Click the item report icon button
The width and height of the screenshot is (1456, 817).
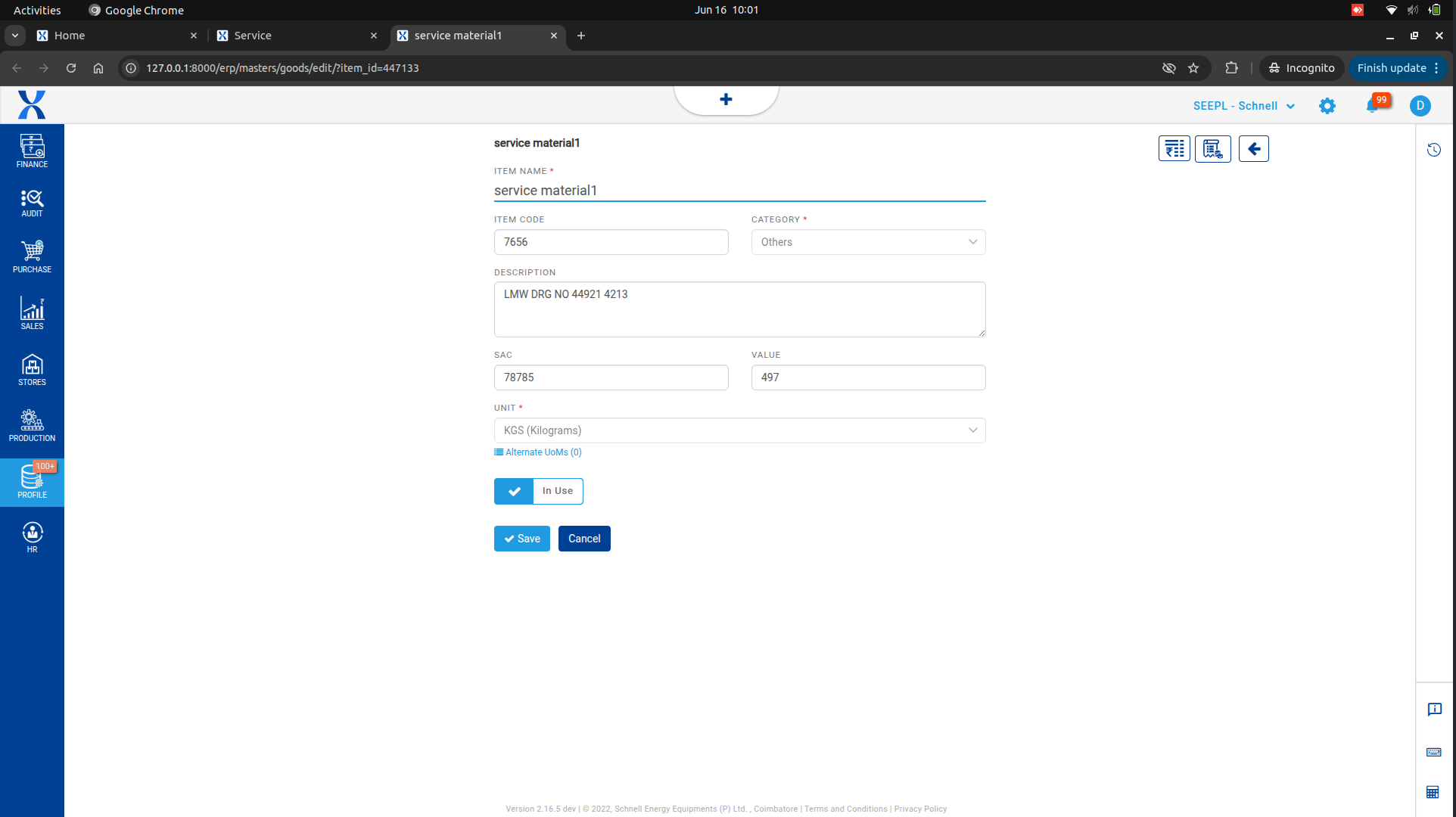1213,149
